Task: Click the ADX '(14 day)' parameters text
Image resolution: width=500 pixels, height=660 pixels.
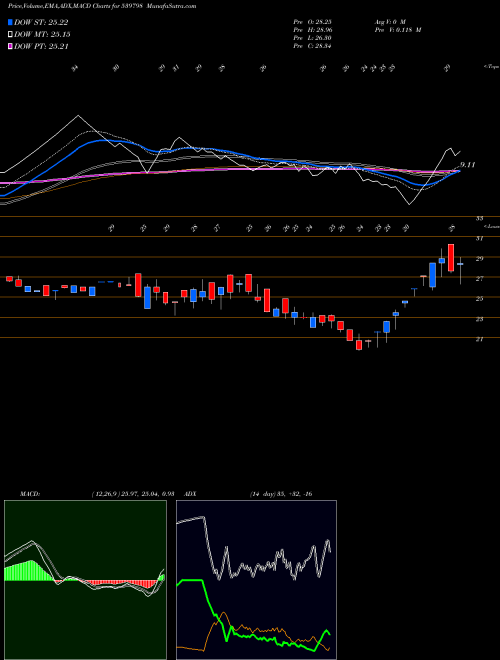Action: coord(262,494)
